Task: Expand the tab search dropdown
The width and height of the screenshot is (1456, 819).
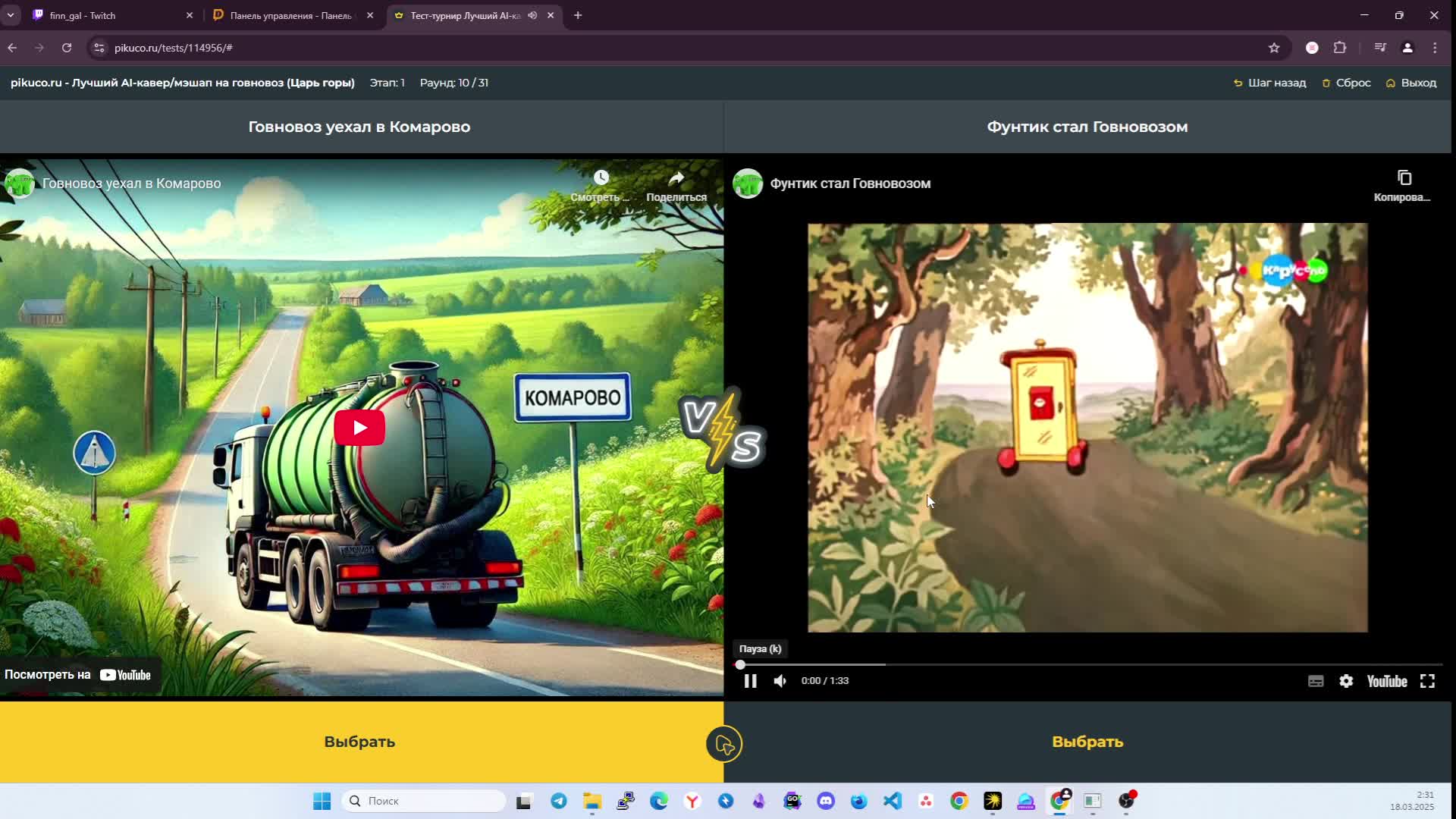Action: tap(11, 15)
